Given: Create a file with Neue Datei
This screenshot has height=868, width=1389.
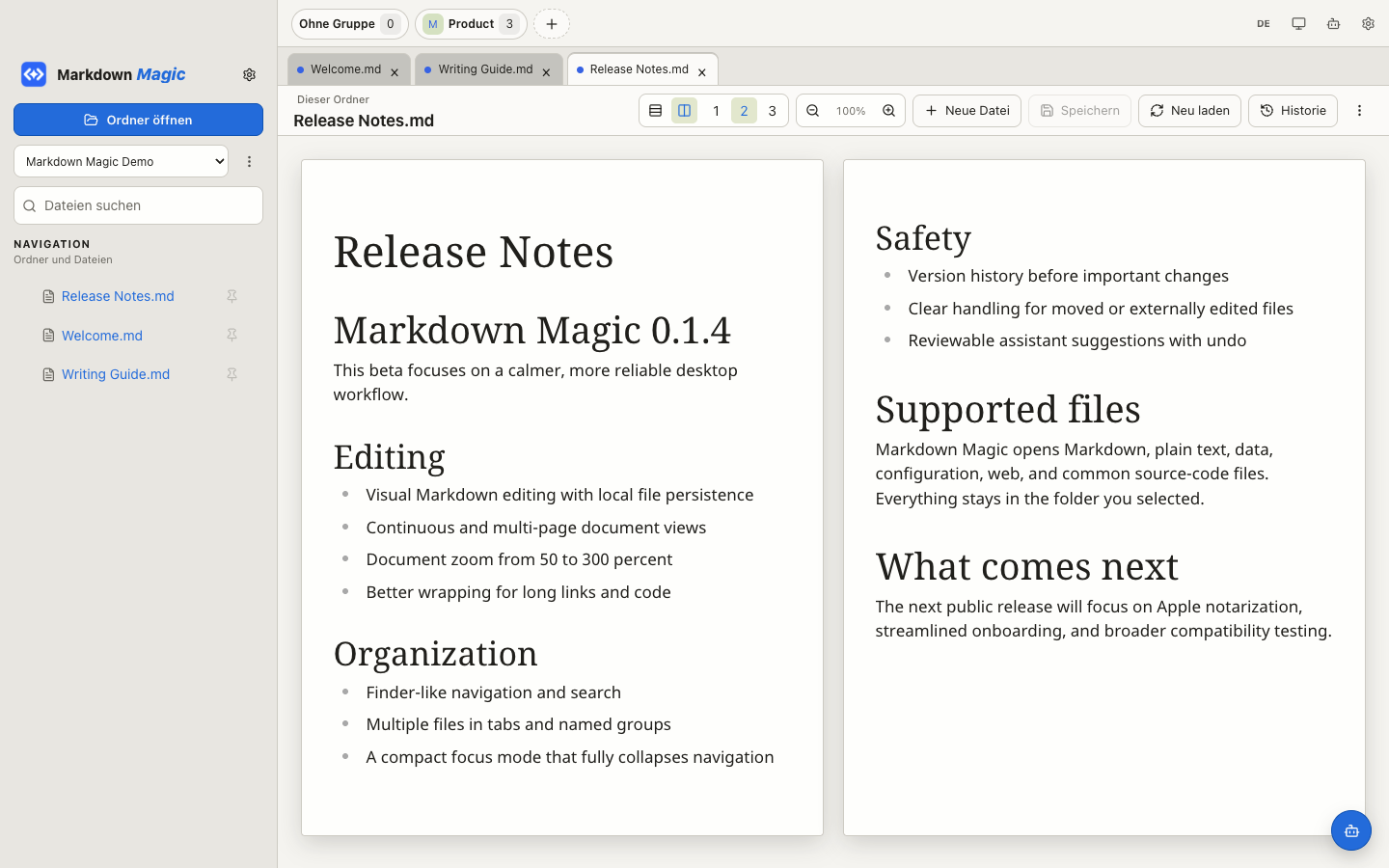Looking at the screenshot, I should coord(967,111).
